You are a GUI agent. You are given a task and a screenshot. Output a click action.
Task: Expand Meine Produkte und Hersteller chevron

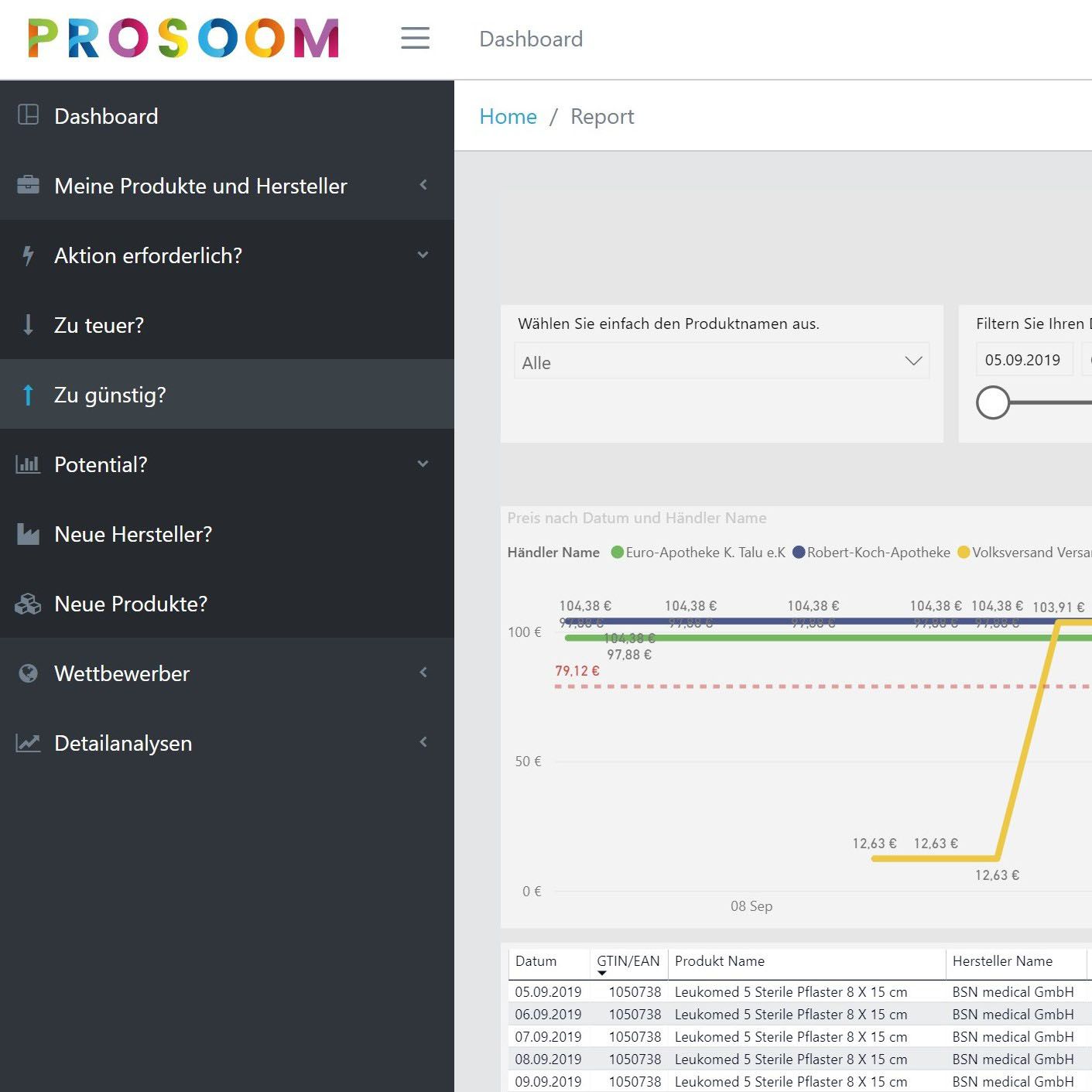click(423, 184)
